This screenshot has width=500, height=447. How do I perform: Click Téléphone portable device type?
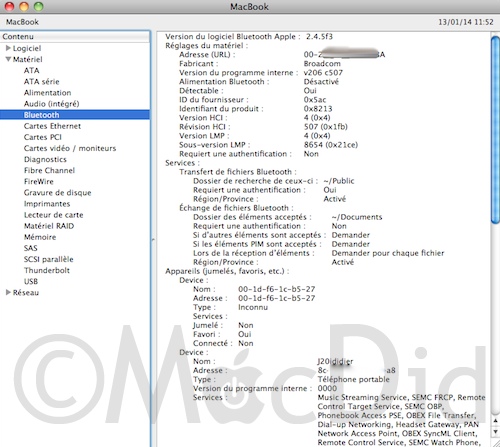[353, 379]
